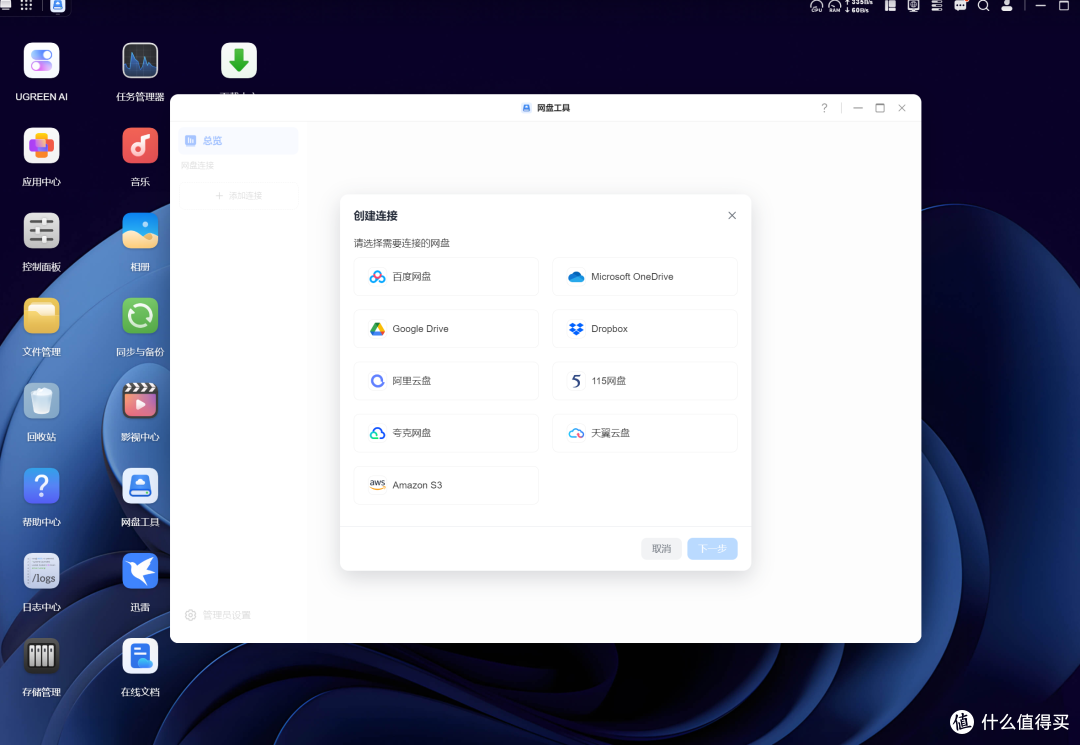The image size is (1080, 745).
Task: Open 在线文档 online documents app
Action: [140, 656]
